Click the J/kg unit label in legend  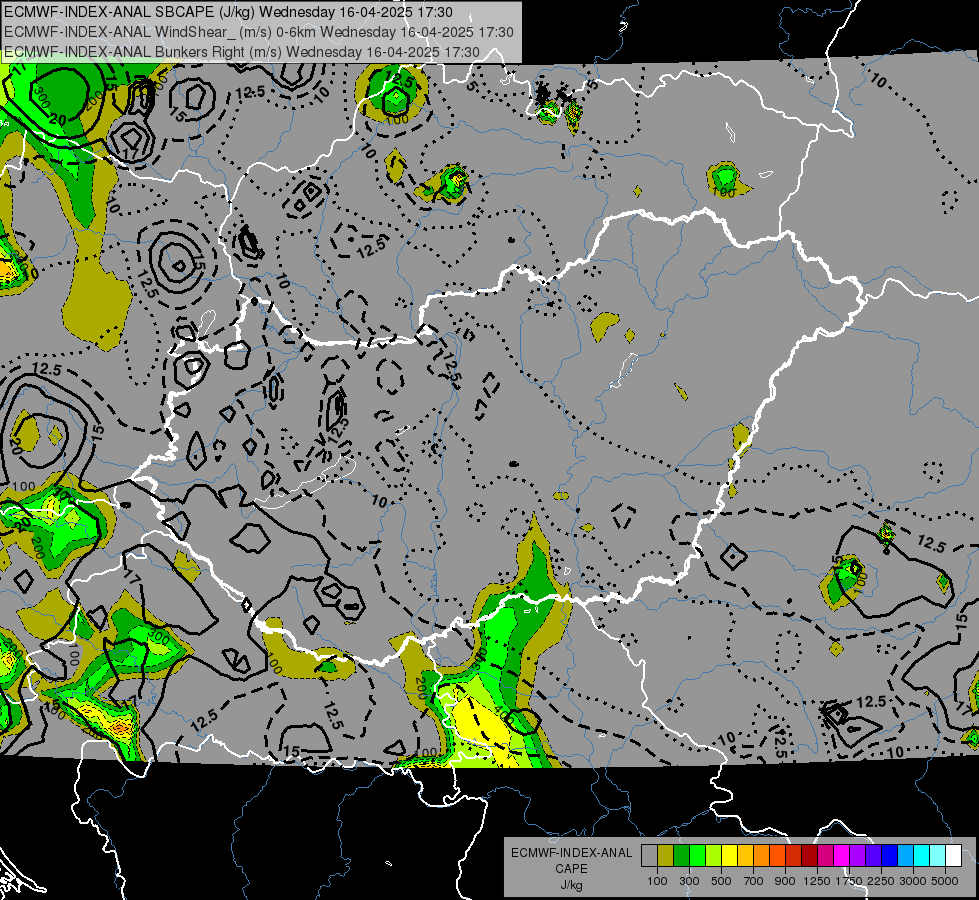[571, 885]
